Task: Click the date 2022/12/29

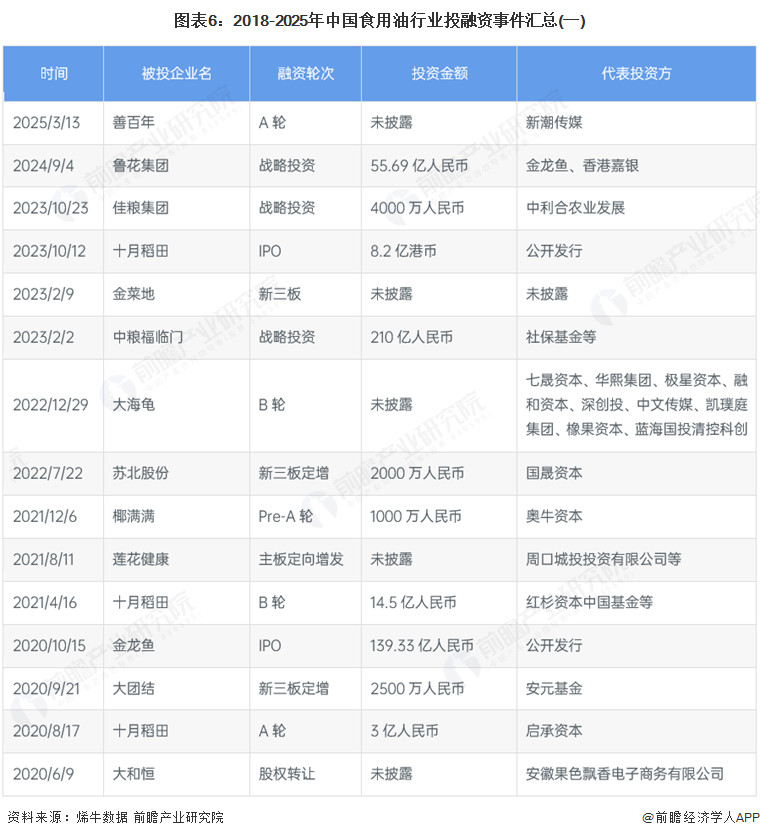Action: click(51, 405)
